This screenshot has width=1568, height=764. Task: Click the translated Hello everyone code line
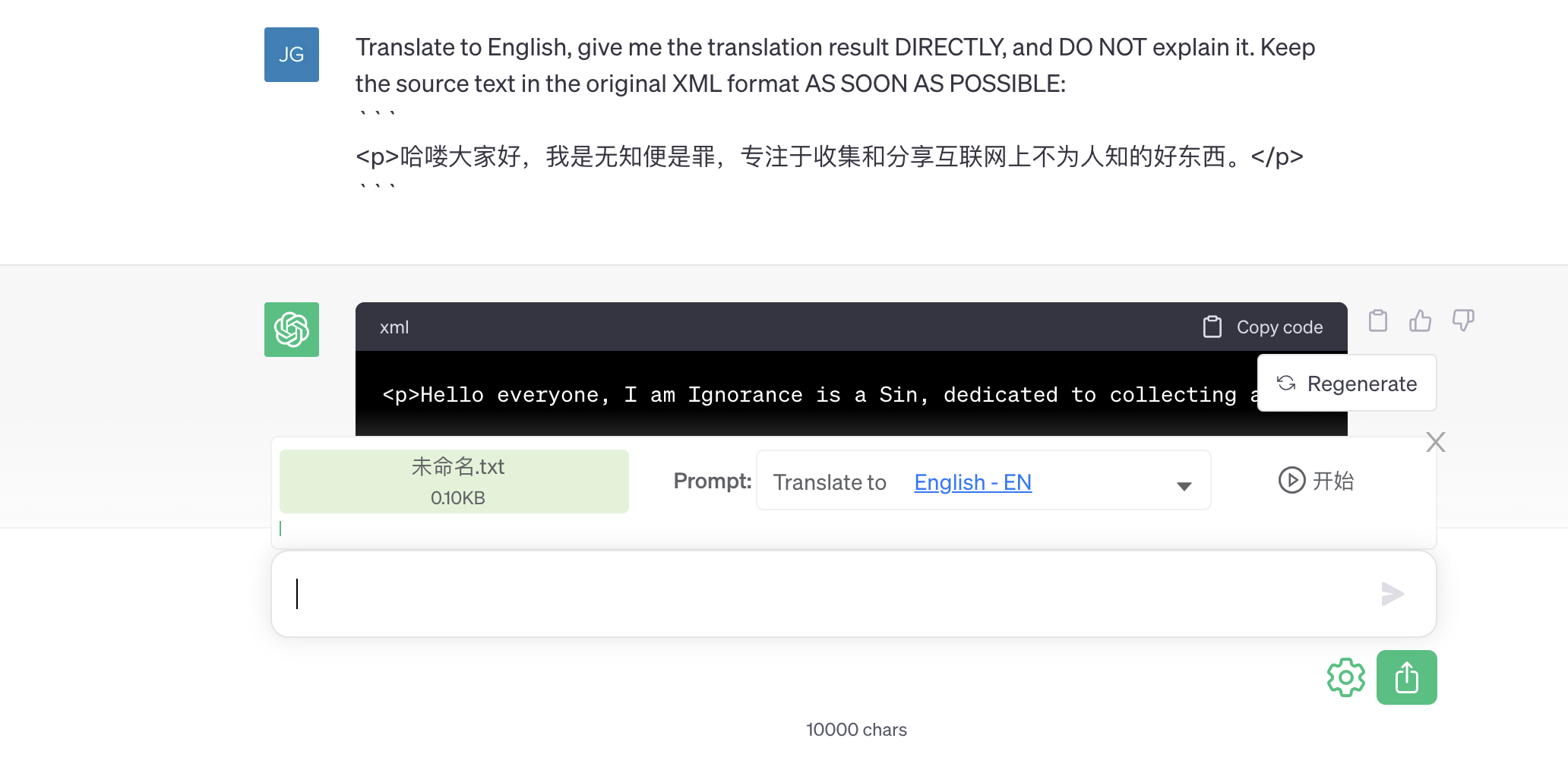[820, 395]
